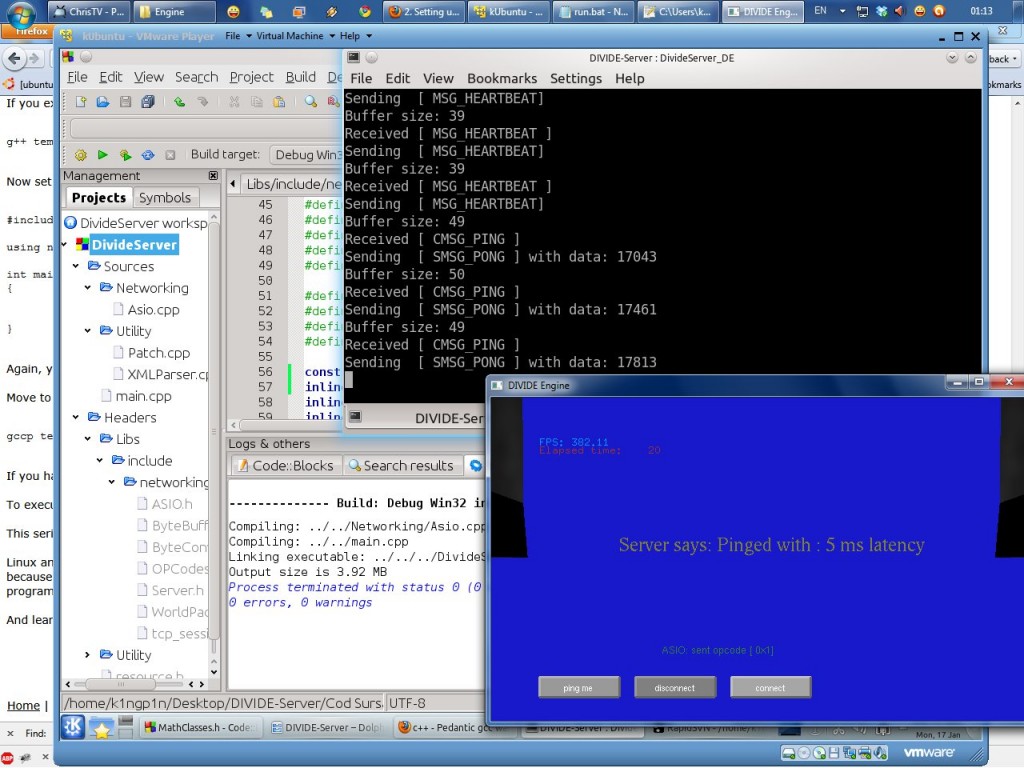Screen dimensions: 1024x768
Task: Collapse the Libs folder
Action: (x=88, y=439)
